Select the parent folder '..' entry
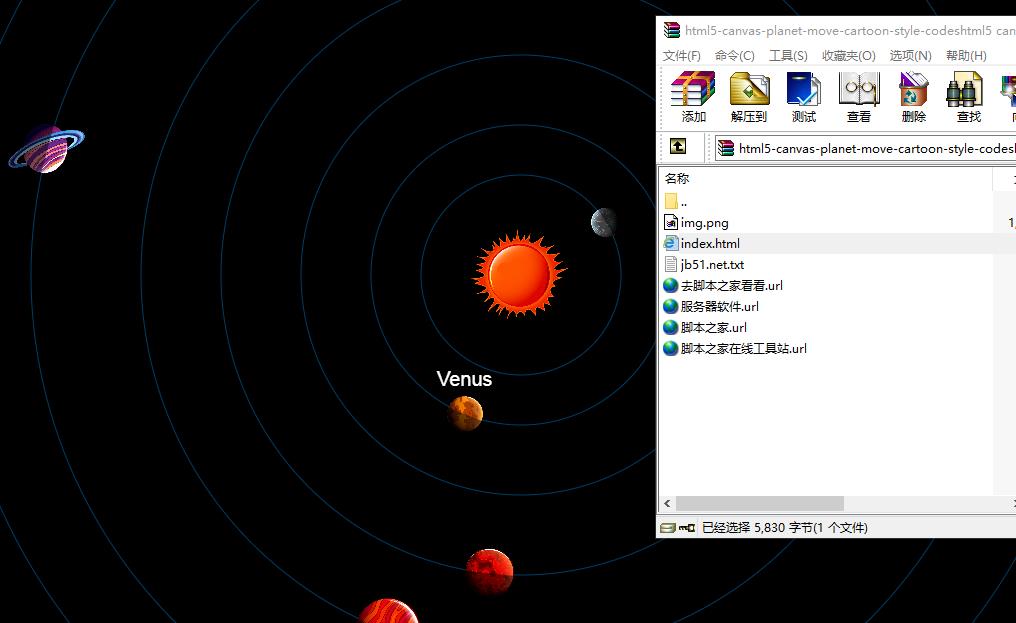The image size is (1016, 623). tap(675, 202)
